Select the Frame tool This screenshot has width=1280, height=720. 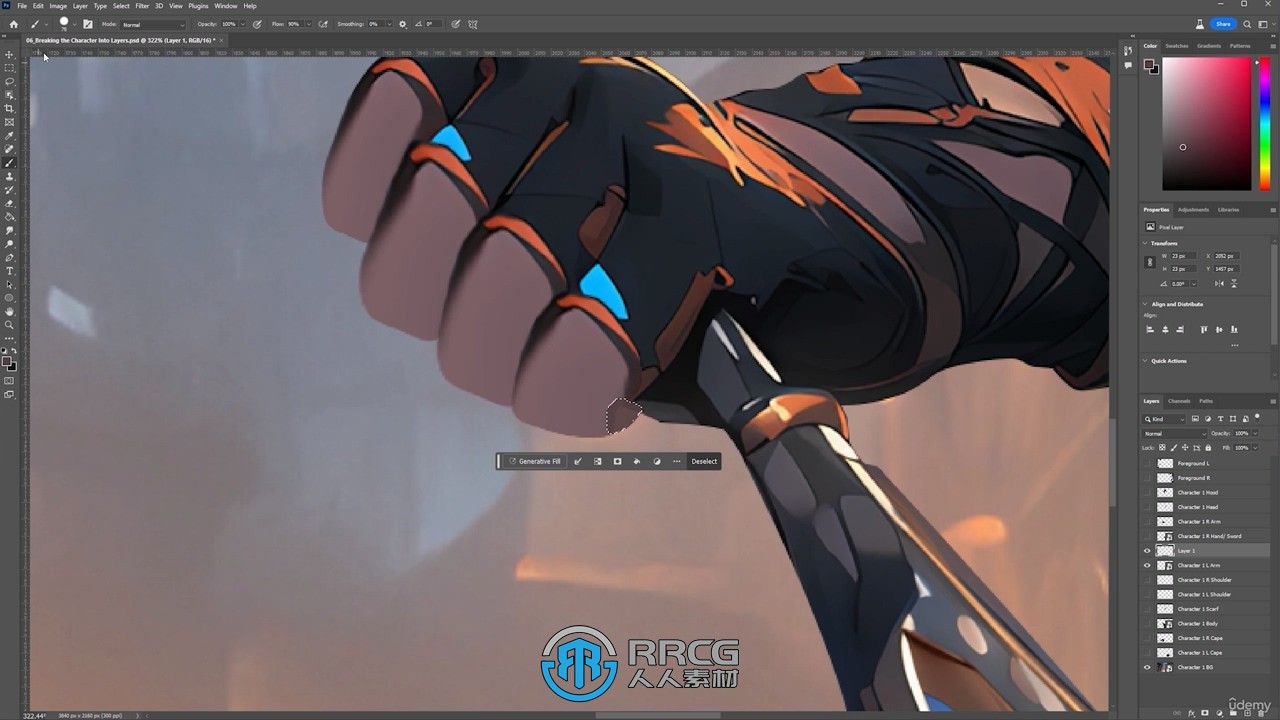coord(10,122)
